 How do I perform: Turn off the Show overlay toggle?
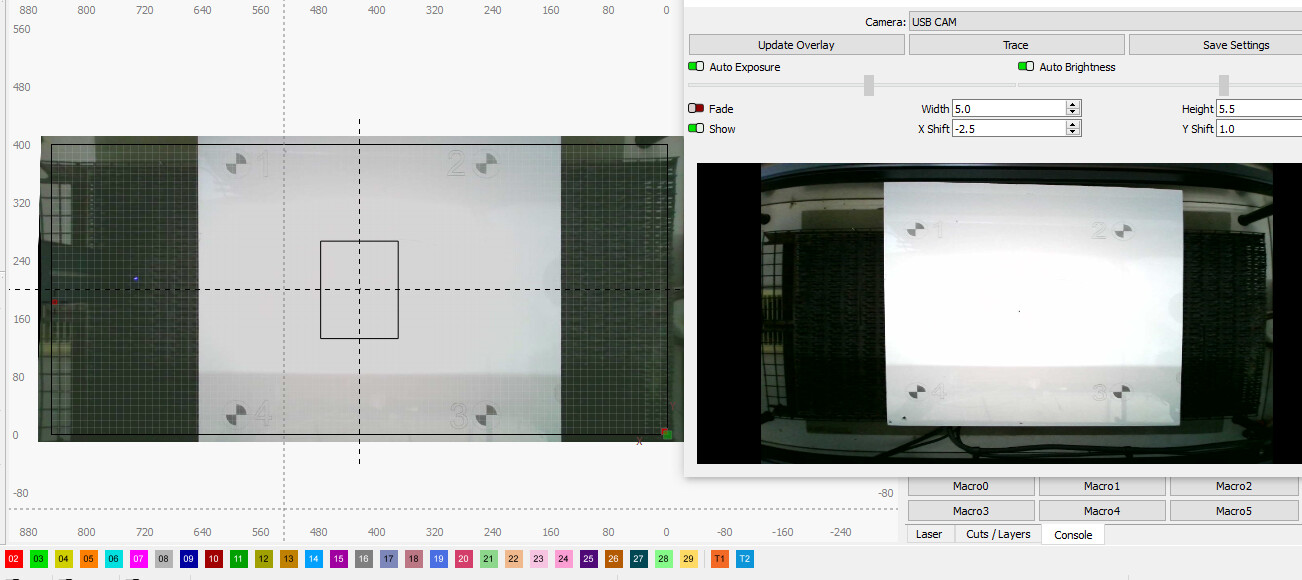click(696, 129)
